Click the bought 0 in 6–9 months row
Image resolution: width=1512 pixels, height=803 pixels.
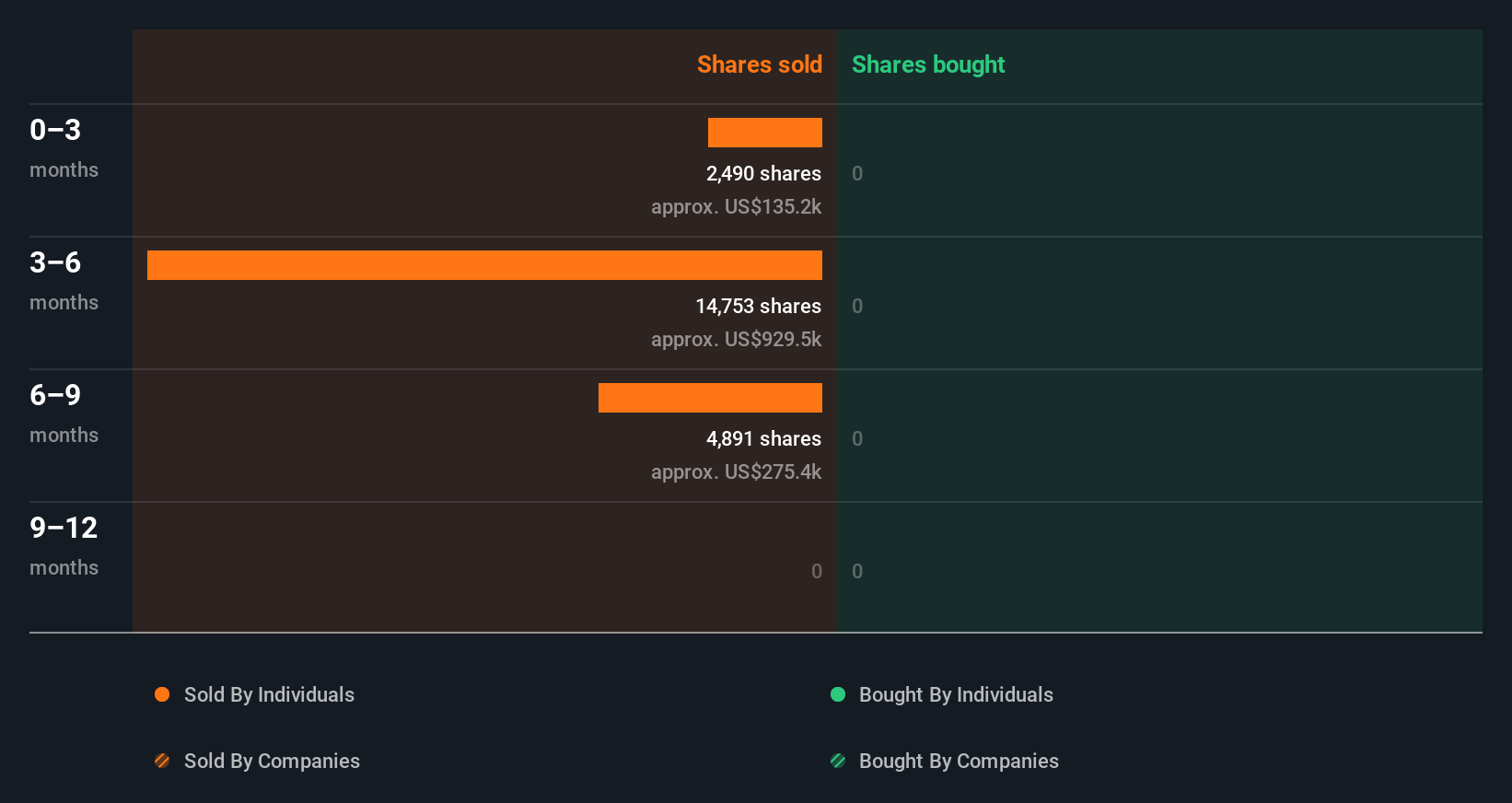point(857,438)
